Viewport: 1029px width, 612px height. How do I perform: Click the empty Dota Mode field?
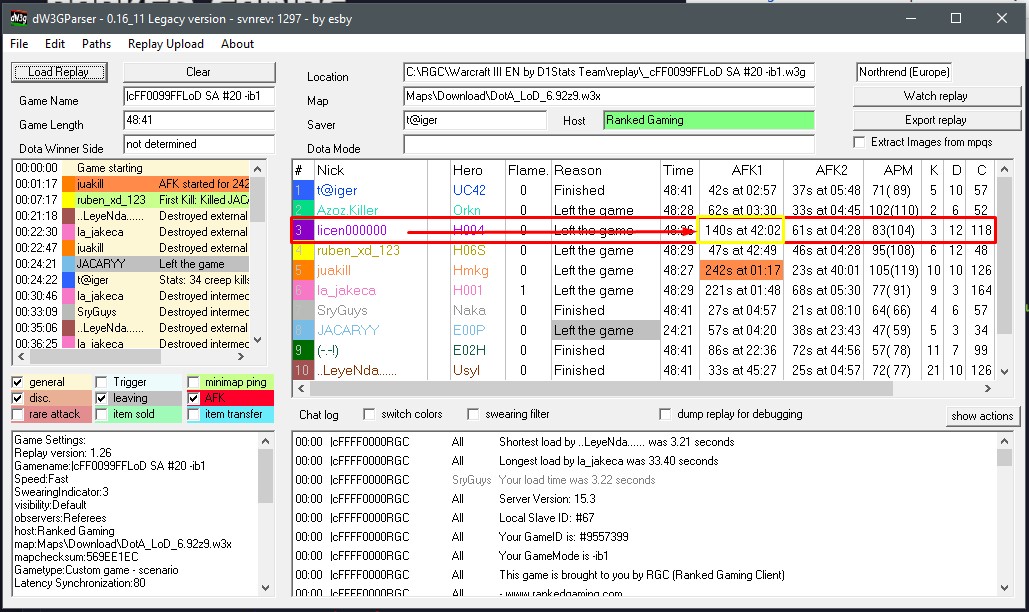pos(608,144)
